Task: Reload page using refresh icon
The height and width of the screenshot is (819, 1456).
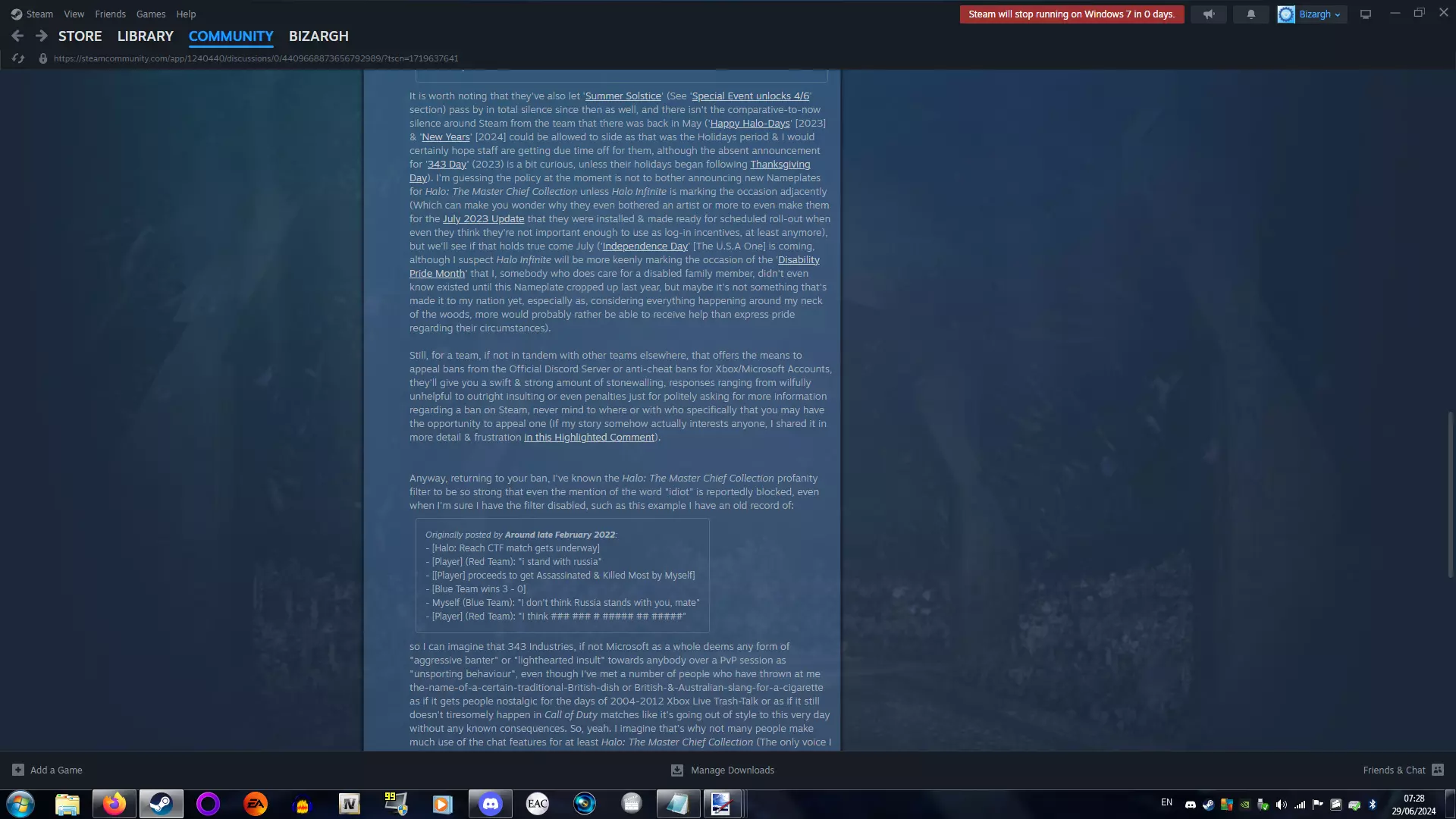Action: pos(18,58)
